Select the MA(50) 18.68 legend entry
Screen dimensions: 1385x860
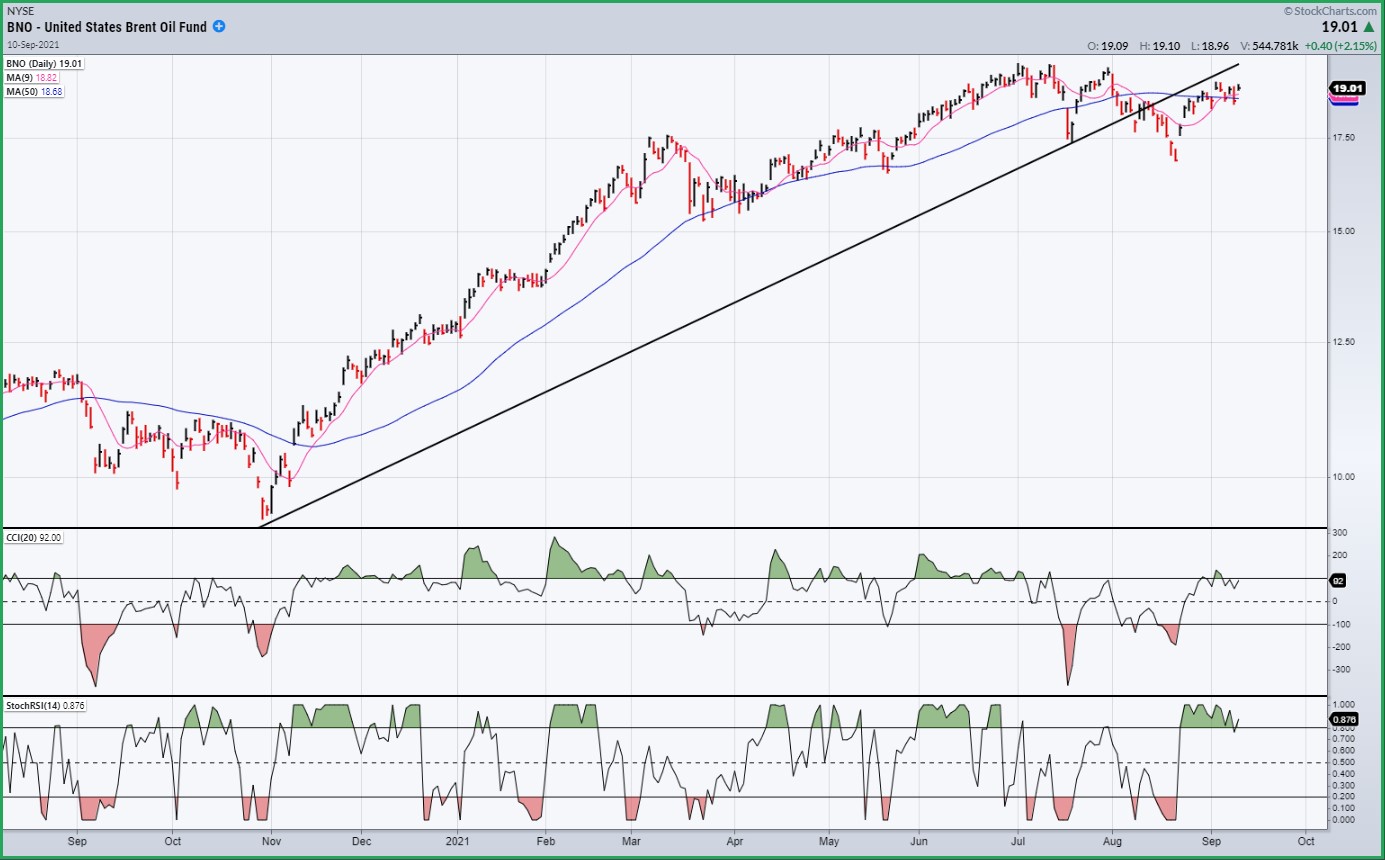click(x=33, y=90)
